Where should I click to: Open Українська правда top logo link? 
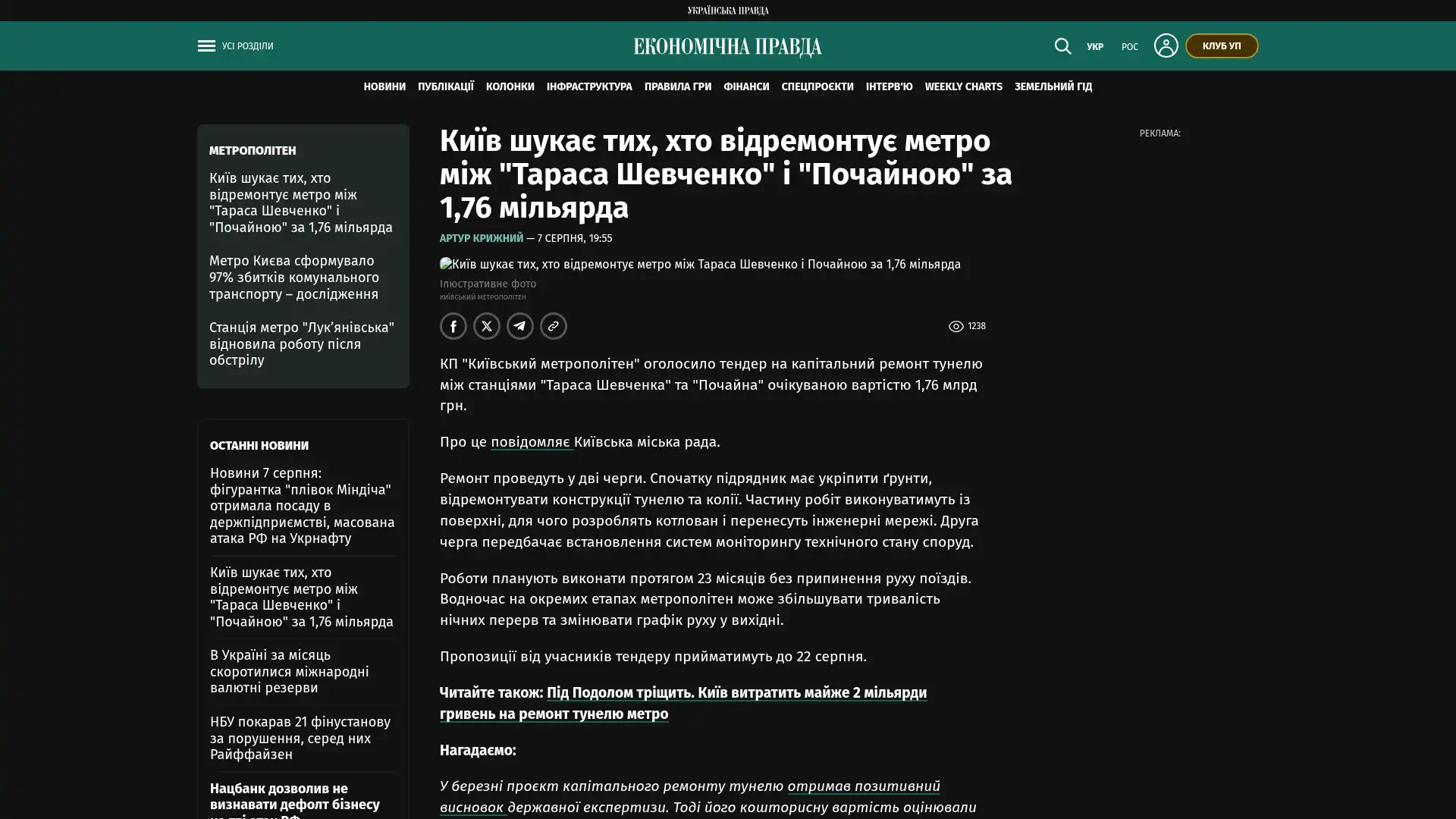tap(728, 11)
